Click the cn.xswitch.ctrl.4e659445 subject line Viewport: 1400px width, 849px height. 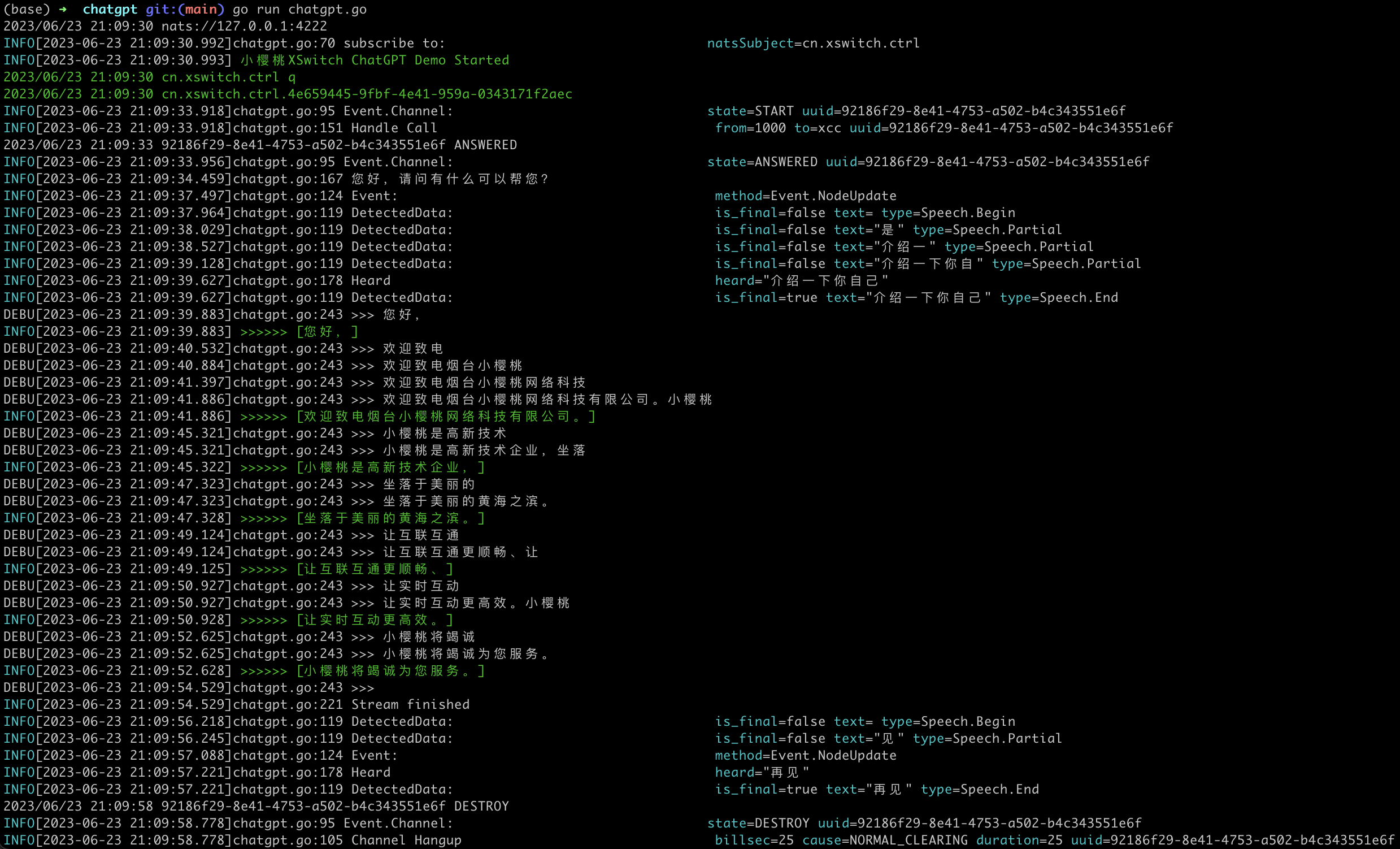point(367,94)
